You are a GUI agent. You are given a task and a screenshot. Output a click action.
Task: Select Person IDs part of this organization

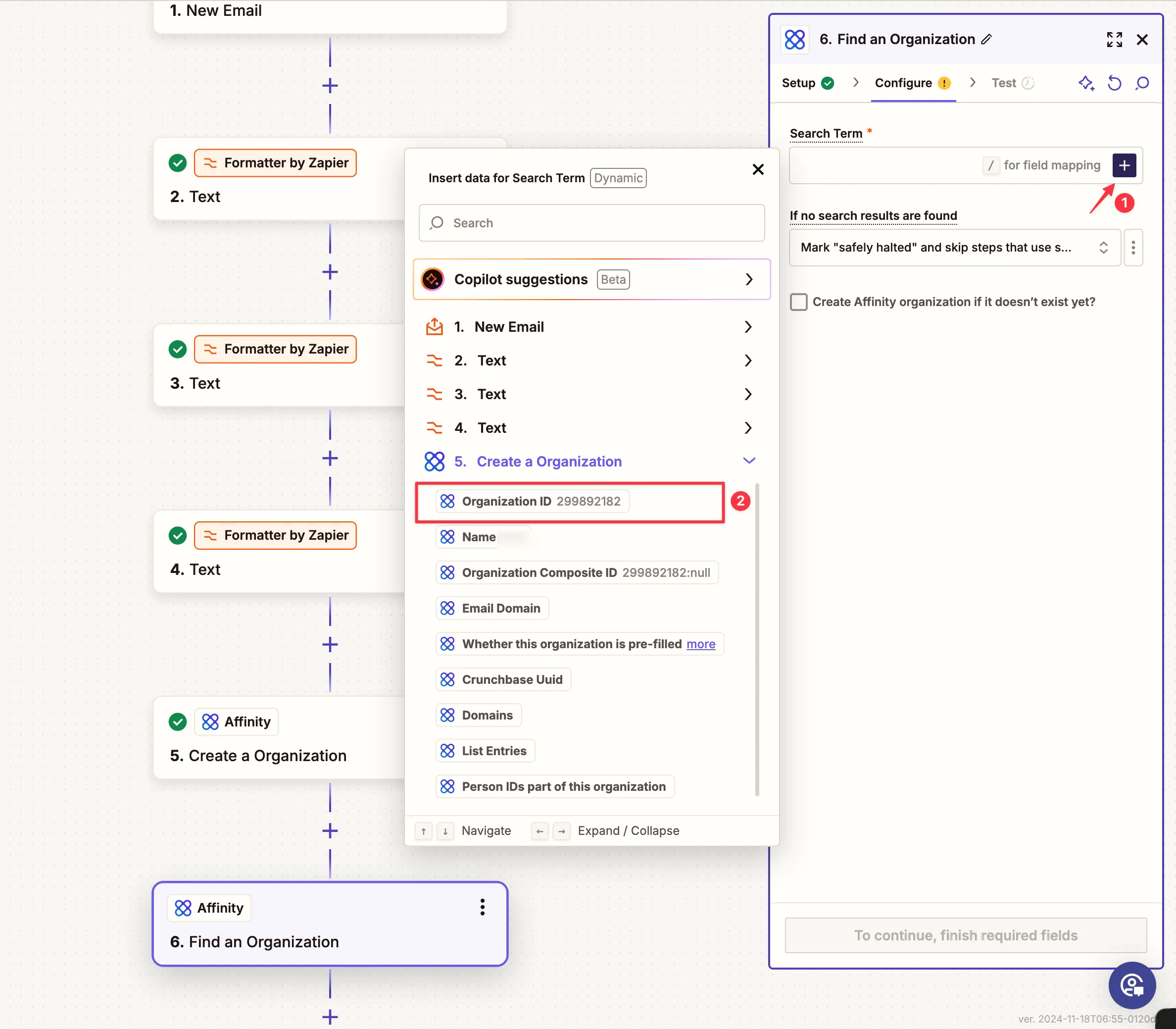click(555, 786)
